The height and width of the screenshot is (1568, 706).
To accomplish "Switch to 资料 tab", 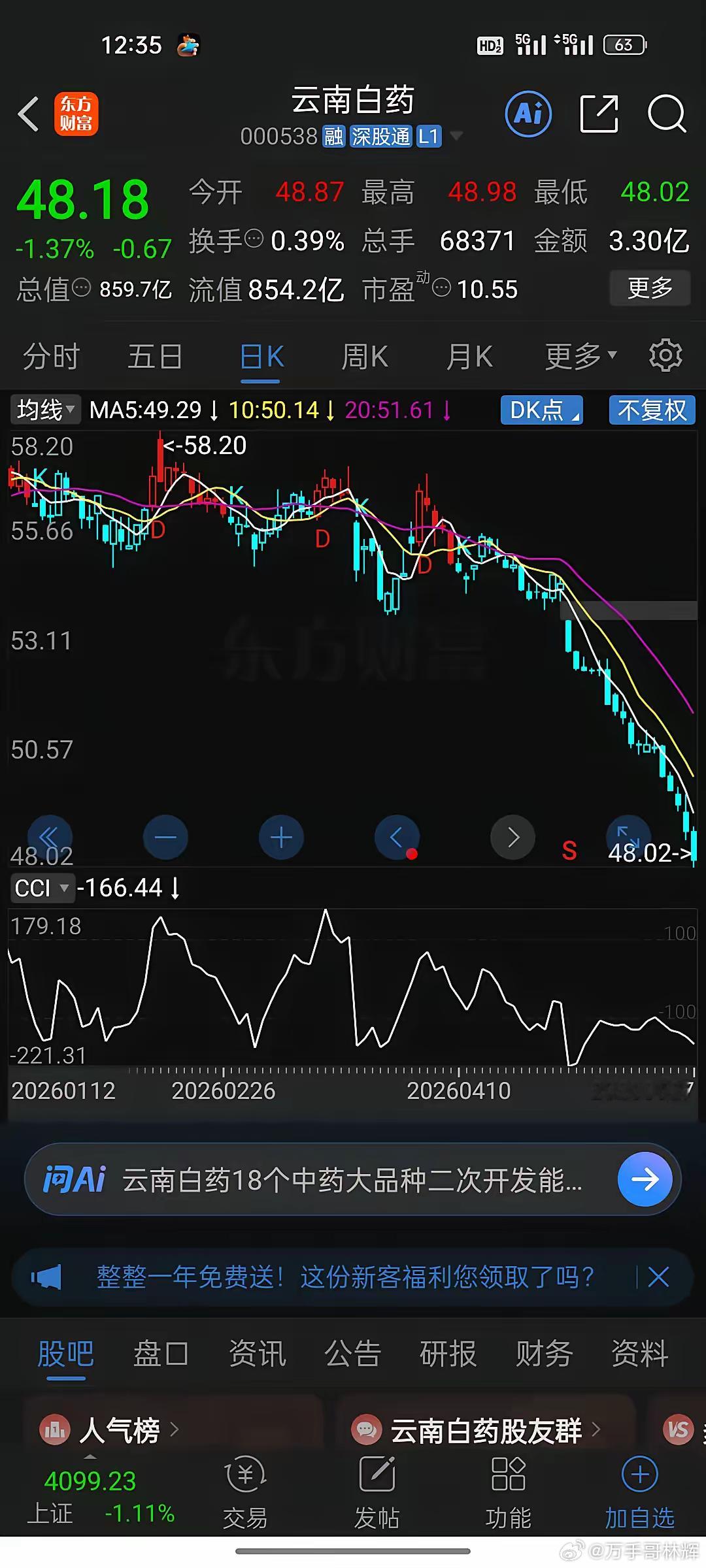I will (640, 1354).
